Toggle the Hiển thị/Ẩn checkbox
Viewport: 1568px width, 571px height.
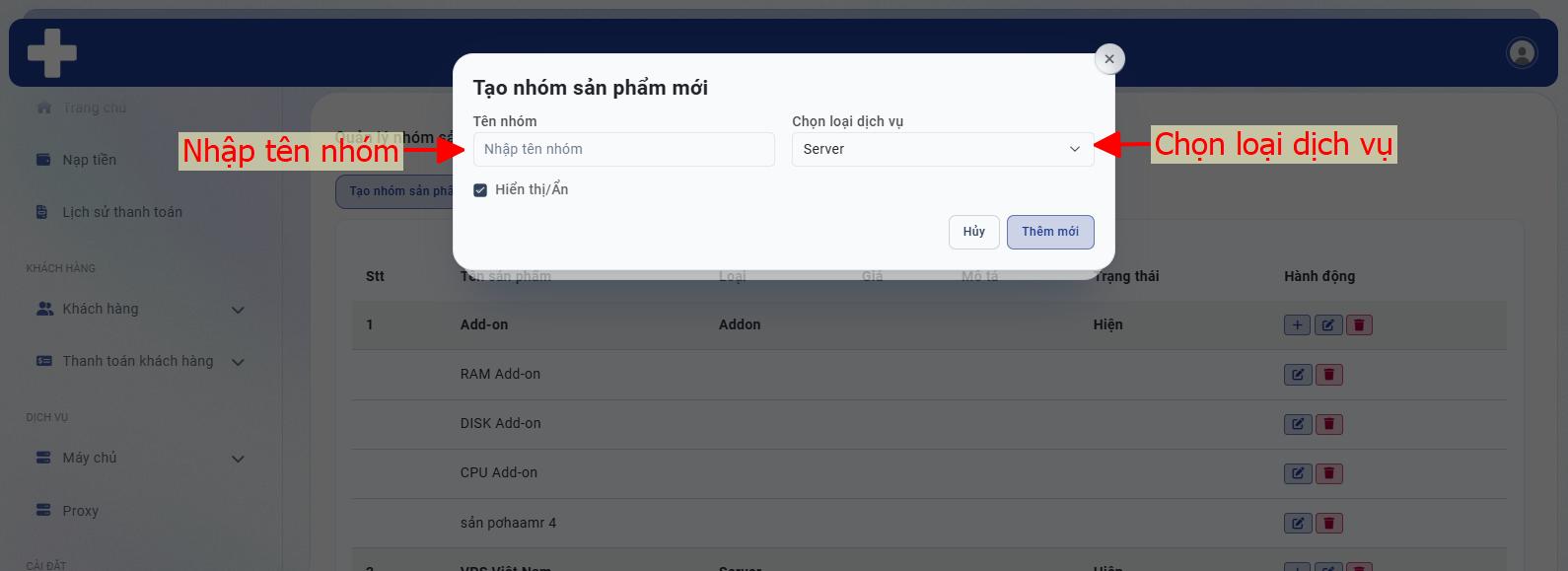480,190
